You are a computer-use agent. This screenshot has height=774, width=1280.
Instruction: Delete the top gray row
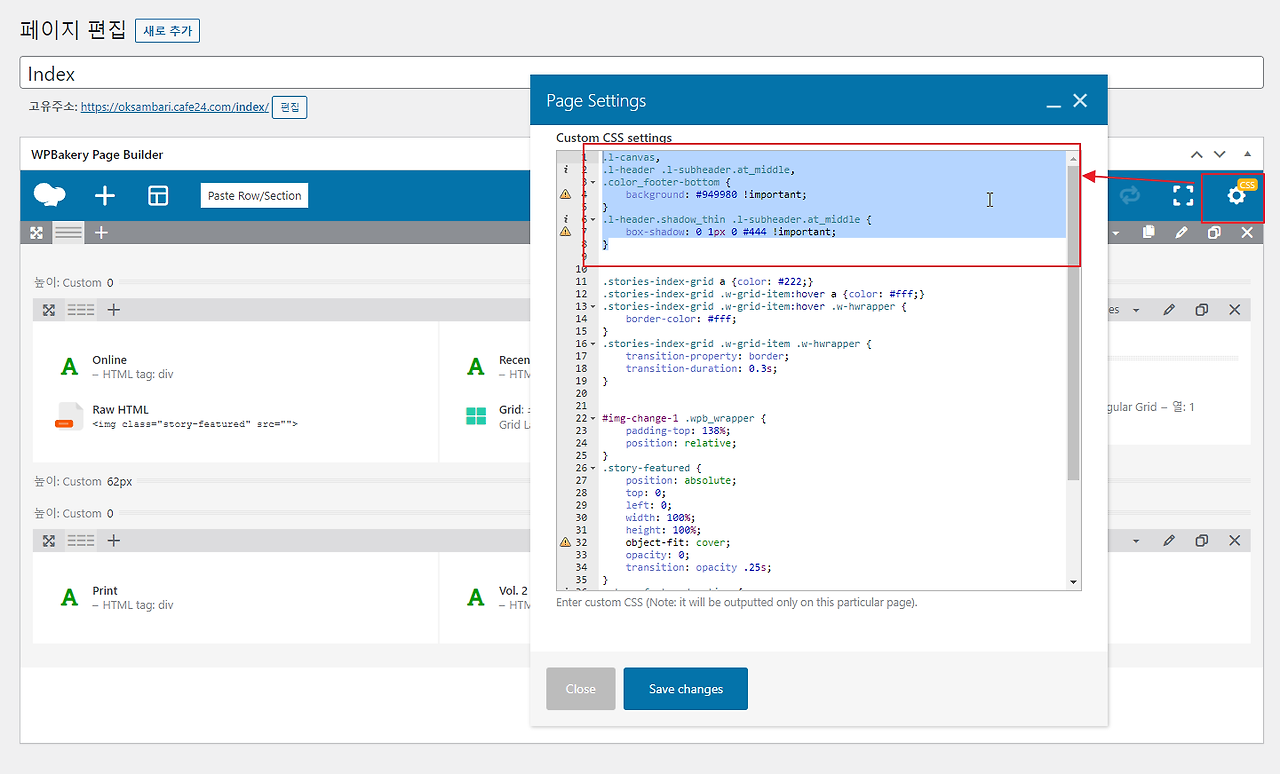1247,232
